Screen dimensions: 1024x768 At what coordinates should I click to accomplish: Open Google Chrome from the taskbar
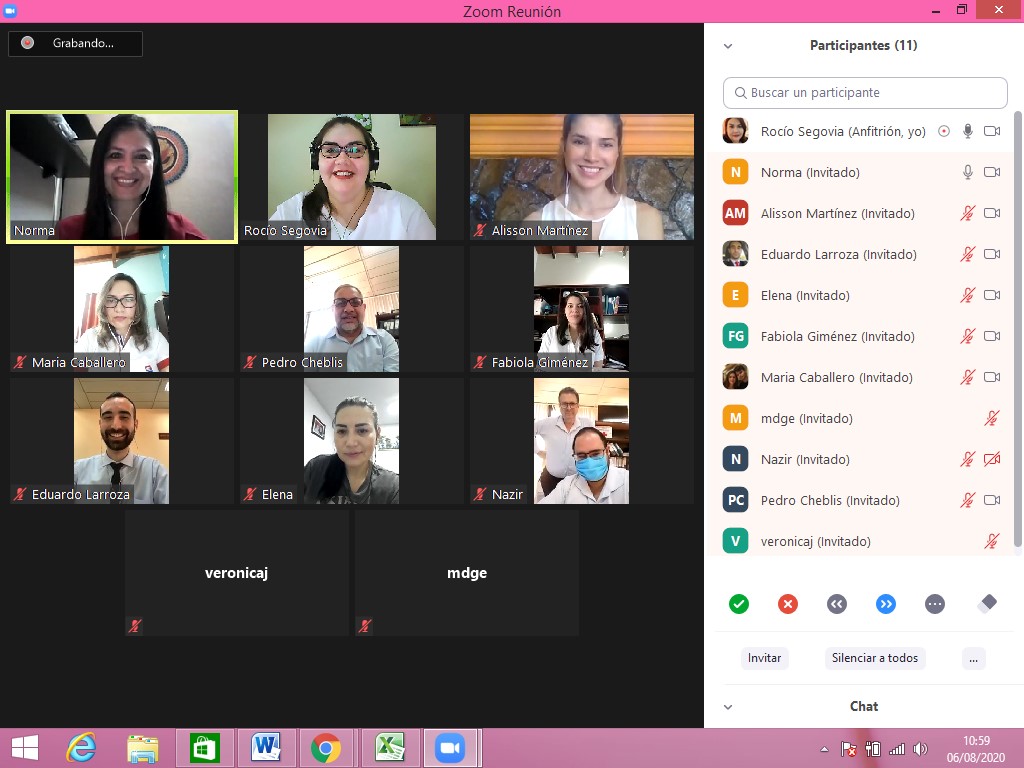(x=326, y=748)
